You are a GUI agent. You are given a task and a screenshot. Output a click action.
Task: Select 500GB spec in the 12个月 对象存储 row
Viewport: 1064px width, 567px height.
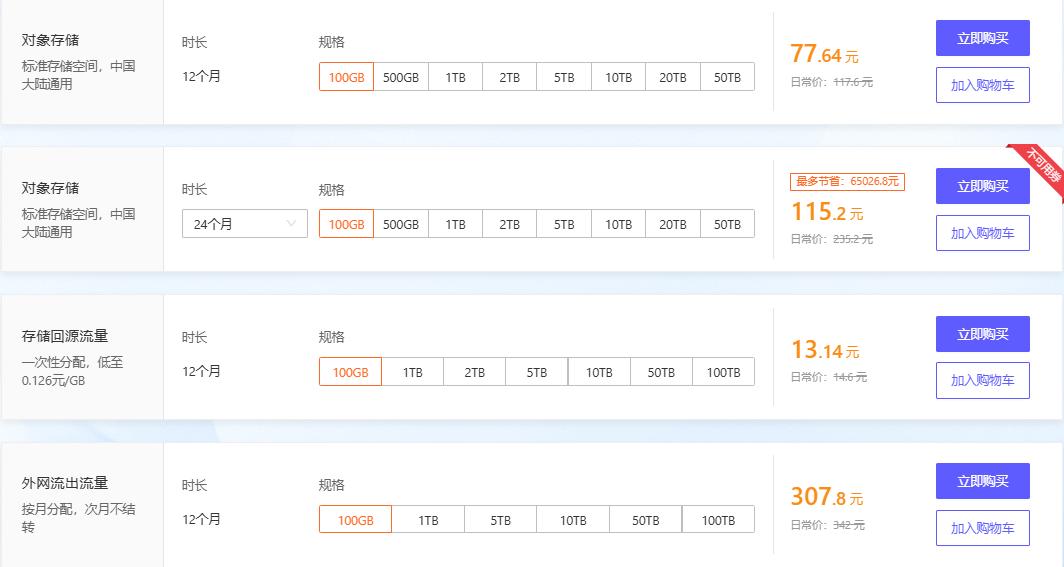(401, 77)
